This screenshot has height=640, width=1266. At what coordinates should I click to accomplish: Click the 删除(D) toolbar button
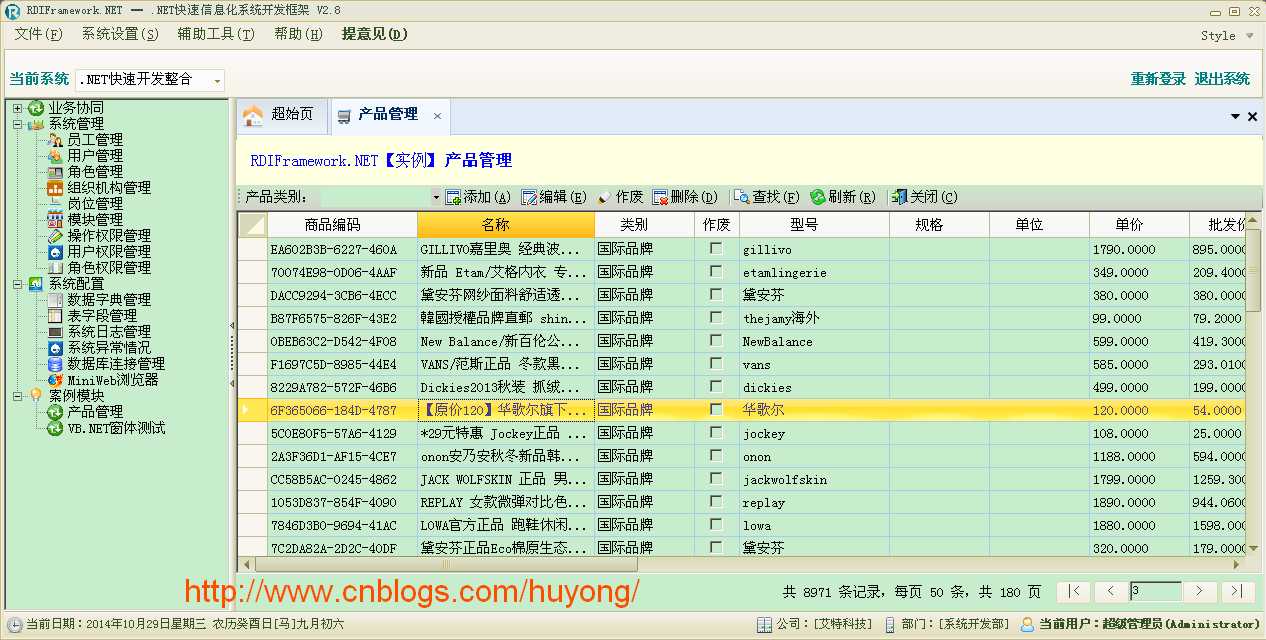tap(685, 197)
